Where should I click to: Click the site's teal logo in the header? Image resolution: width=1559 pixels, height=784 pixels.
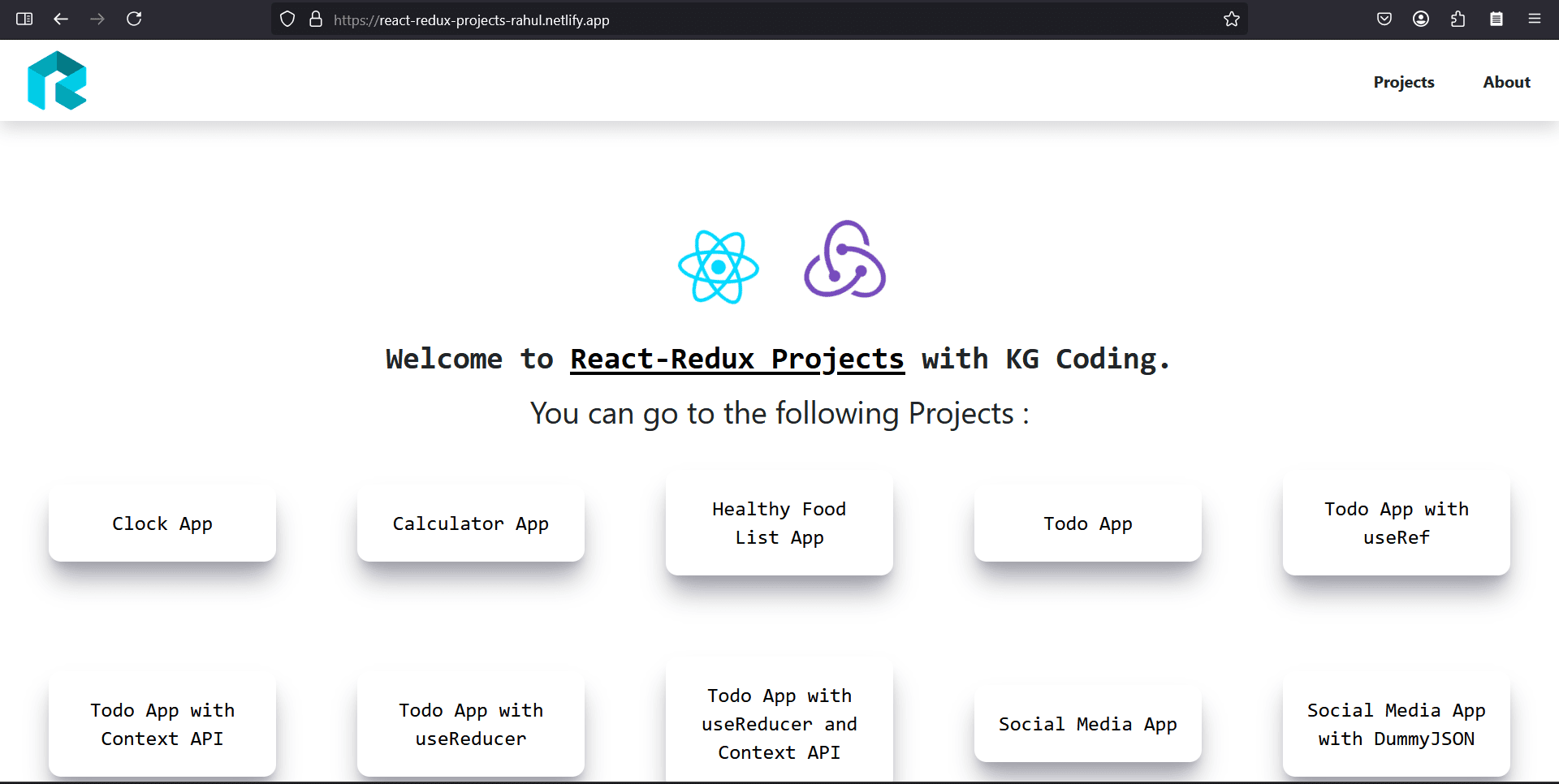[57, 80]
